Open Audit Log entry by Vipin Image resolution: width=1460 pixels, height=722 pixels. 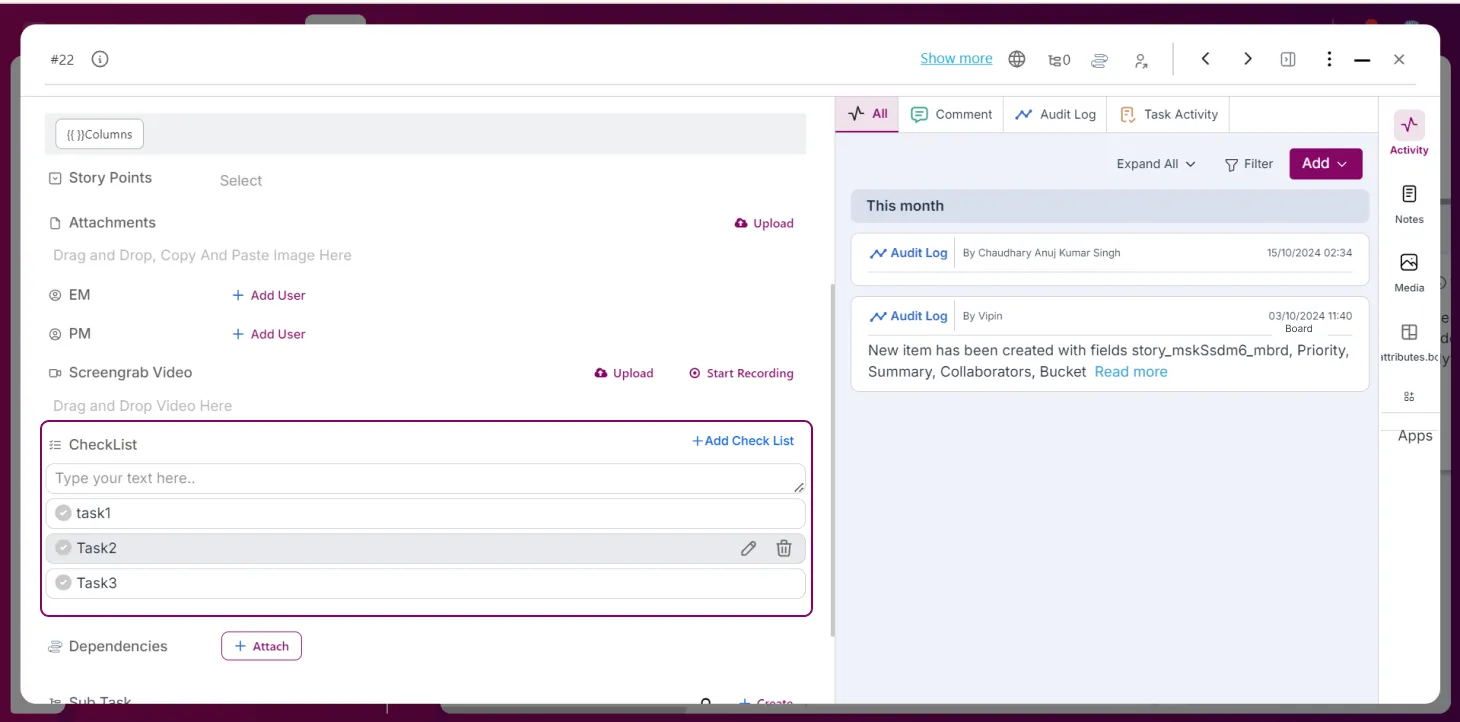point(1110,343)
